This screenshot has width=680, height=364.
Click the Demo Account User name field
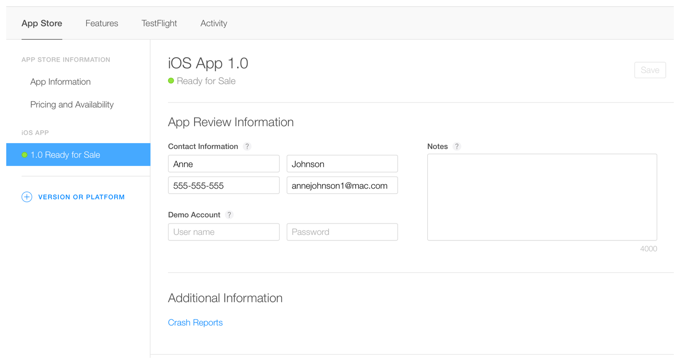(224, 232)
